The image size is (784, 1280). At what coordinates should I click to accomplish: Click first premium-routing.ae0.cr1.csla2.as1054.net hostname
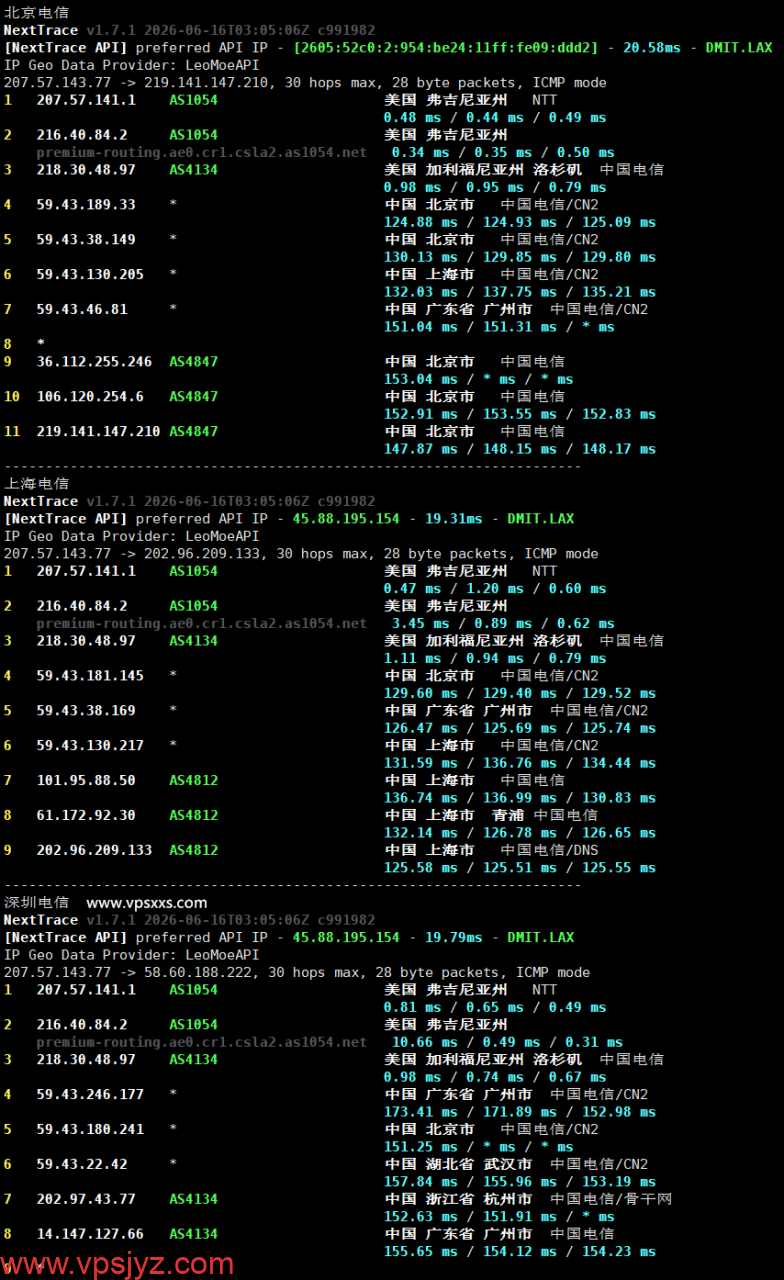click(x=202, y=152)
